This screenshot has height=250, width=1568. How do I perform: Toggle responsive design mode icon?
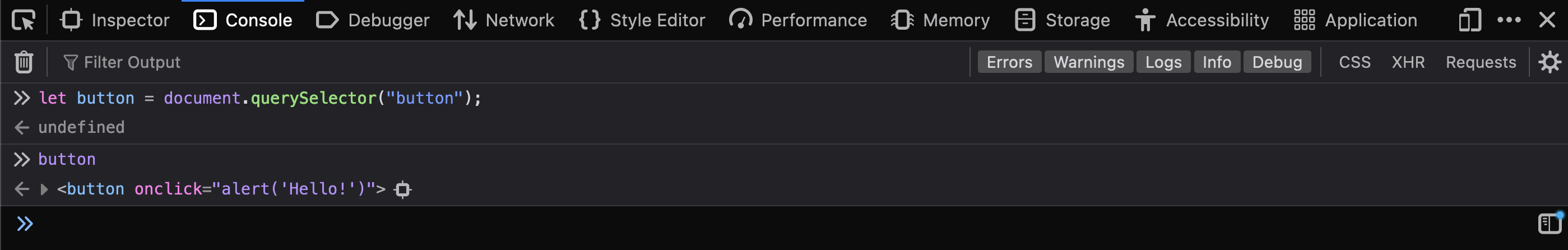[x=1469, y=20]
